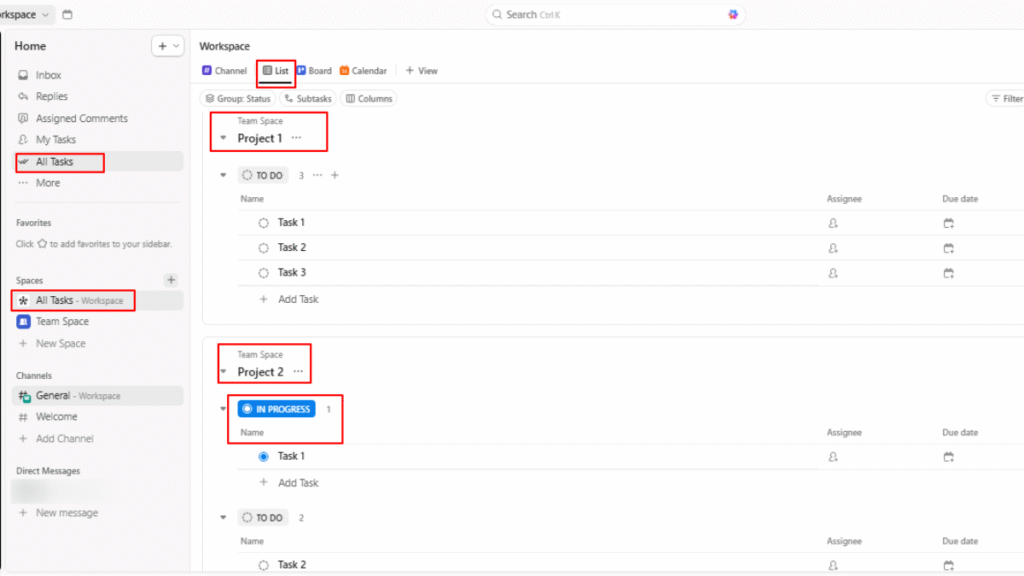Set an assignee for Task 1 in Project 1

832,222
